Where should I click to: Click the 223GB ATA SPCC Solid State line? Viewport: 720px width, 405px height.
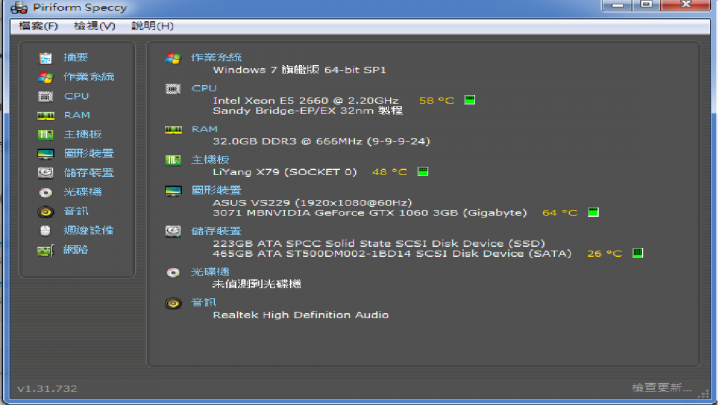[x=379, y=243]
